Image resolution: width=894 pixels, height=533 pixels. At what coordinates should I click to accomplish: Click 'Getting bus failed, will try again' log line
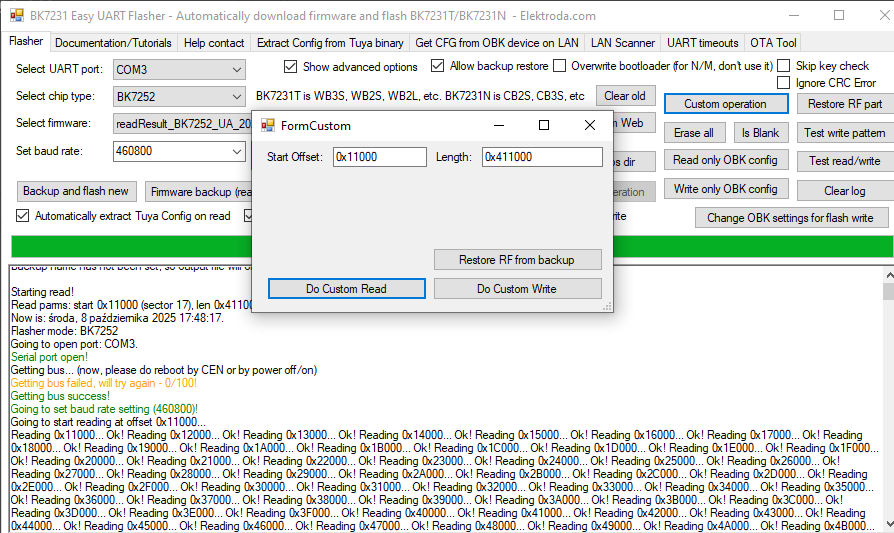[104, 383]
